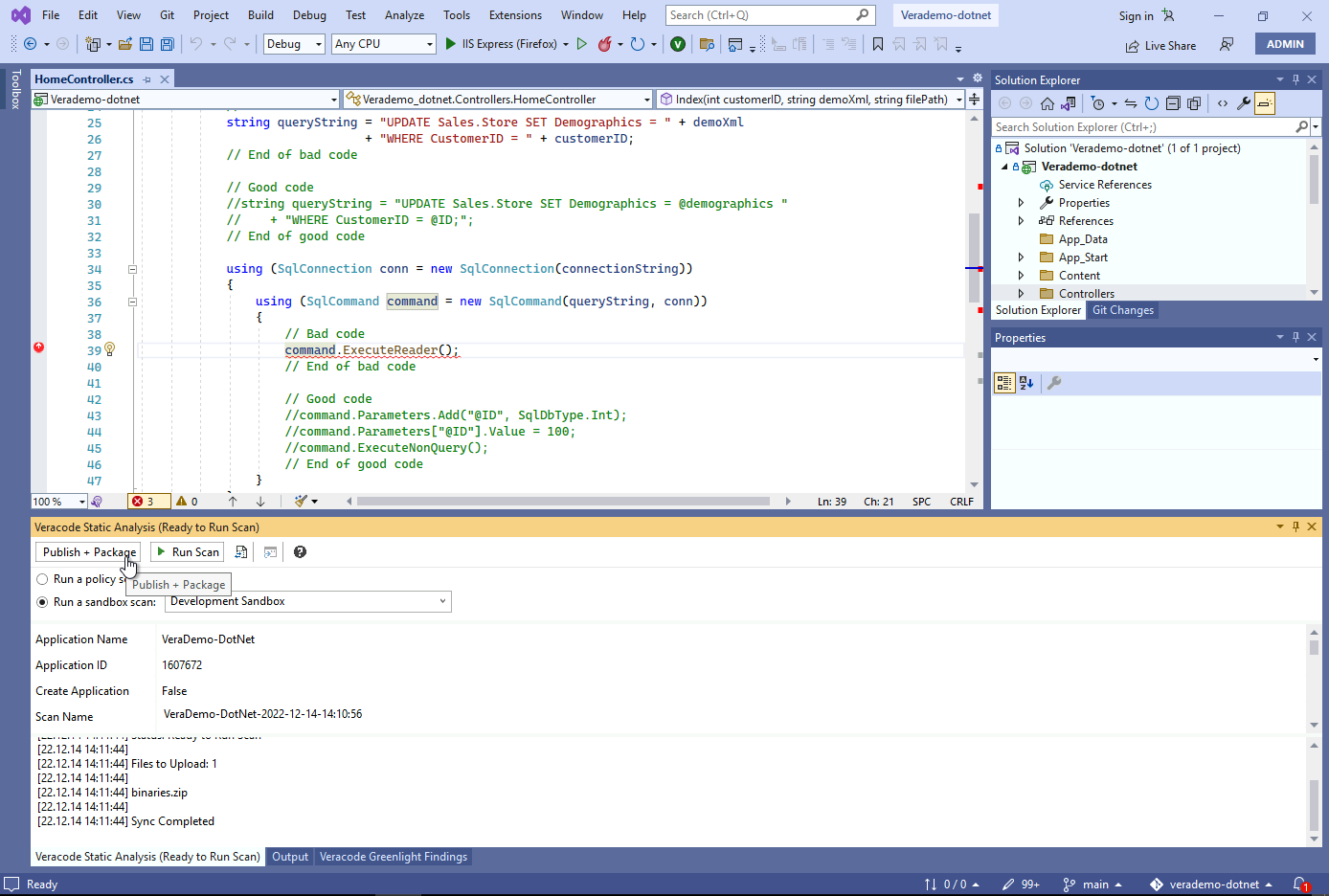Toggle Preview Selected Items highlighted icon
Screen dimensions: 1329x896
(1265, 103)
